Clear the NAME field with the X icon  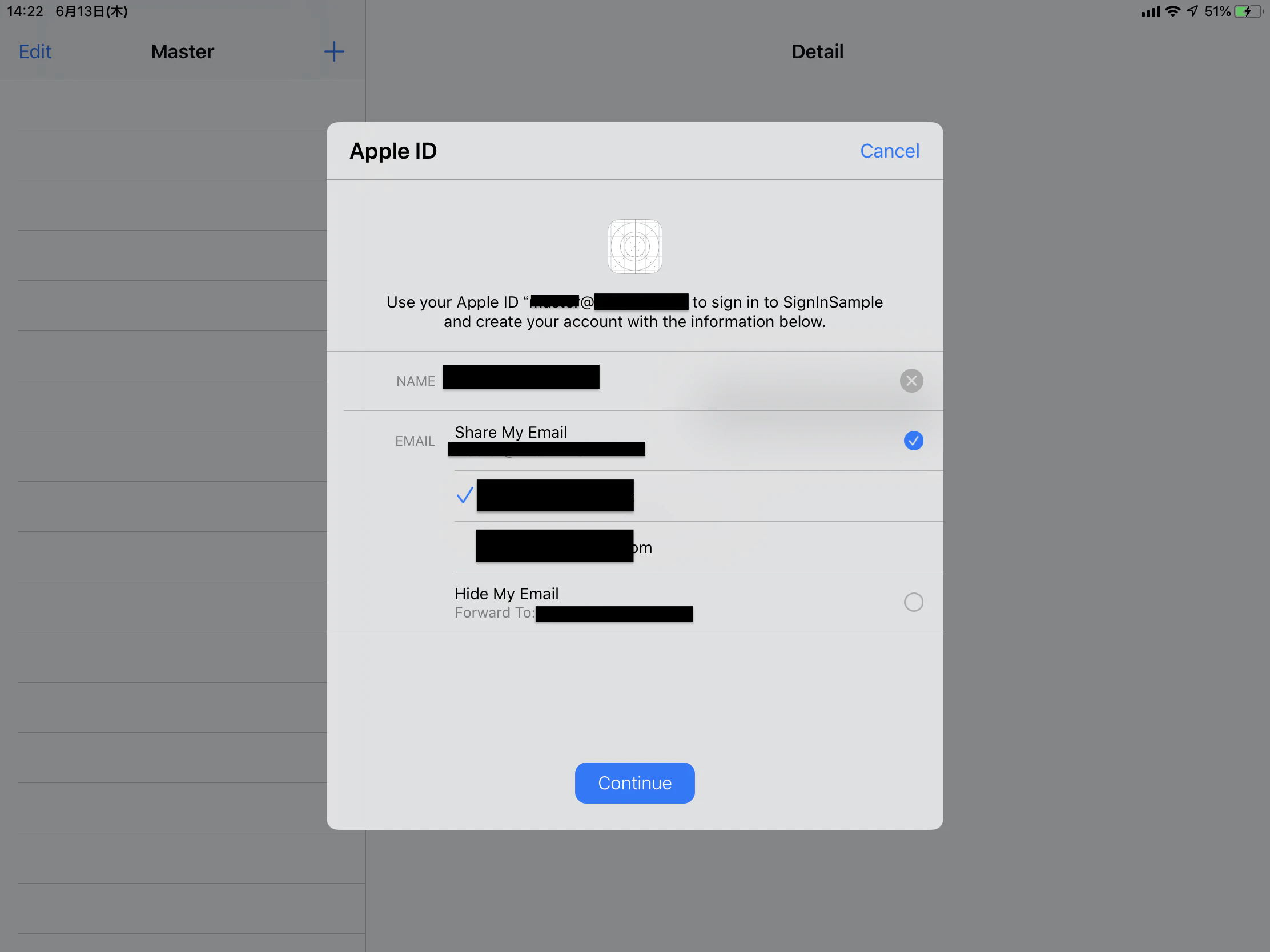pyautogui.click(x=911, y=381)
